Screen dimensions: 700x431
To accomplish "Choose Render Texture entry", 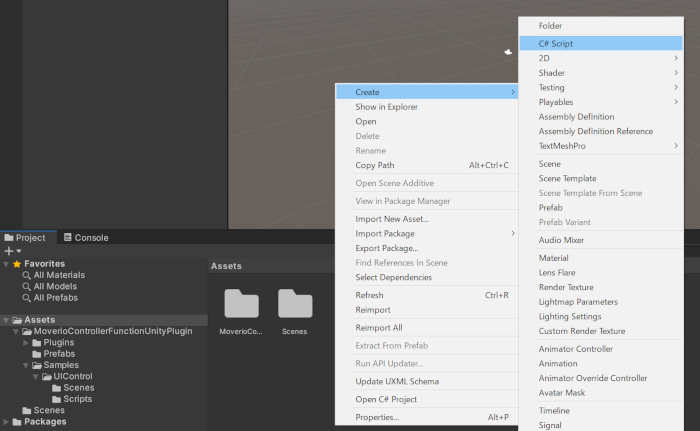I will 601,287.
